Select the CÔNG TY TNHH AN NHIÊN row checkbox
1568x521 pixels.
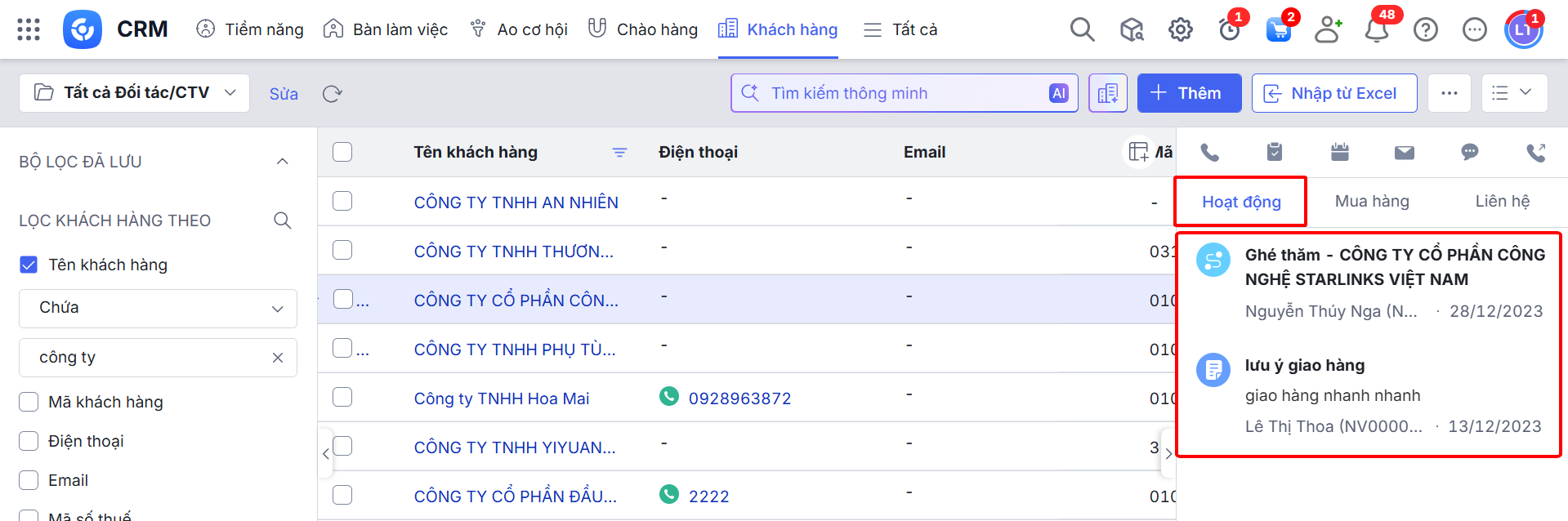[x=342, y=202]
